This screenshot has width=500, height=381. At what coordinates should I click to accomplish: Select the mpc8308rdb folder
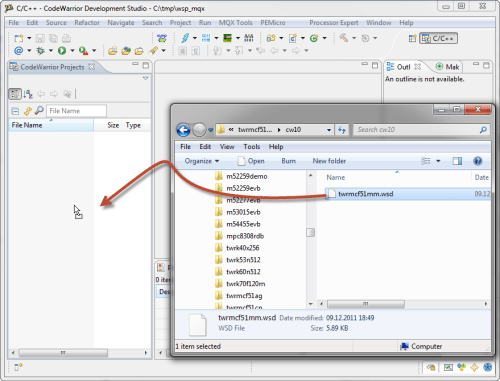[245, 236]
